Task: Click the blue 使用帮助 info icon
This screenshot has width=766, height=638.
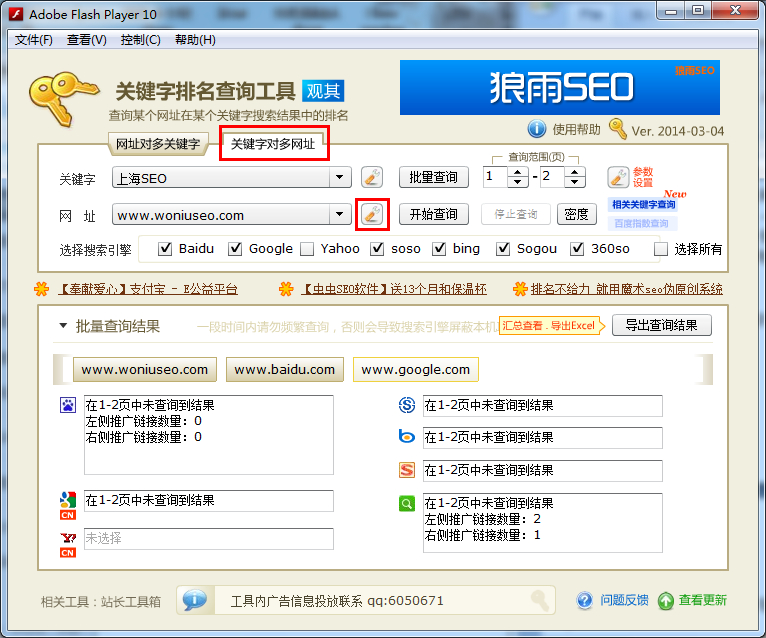Action: point(537,129)
